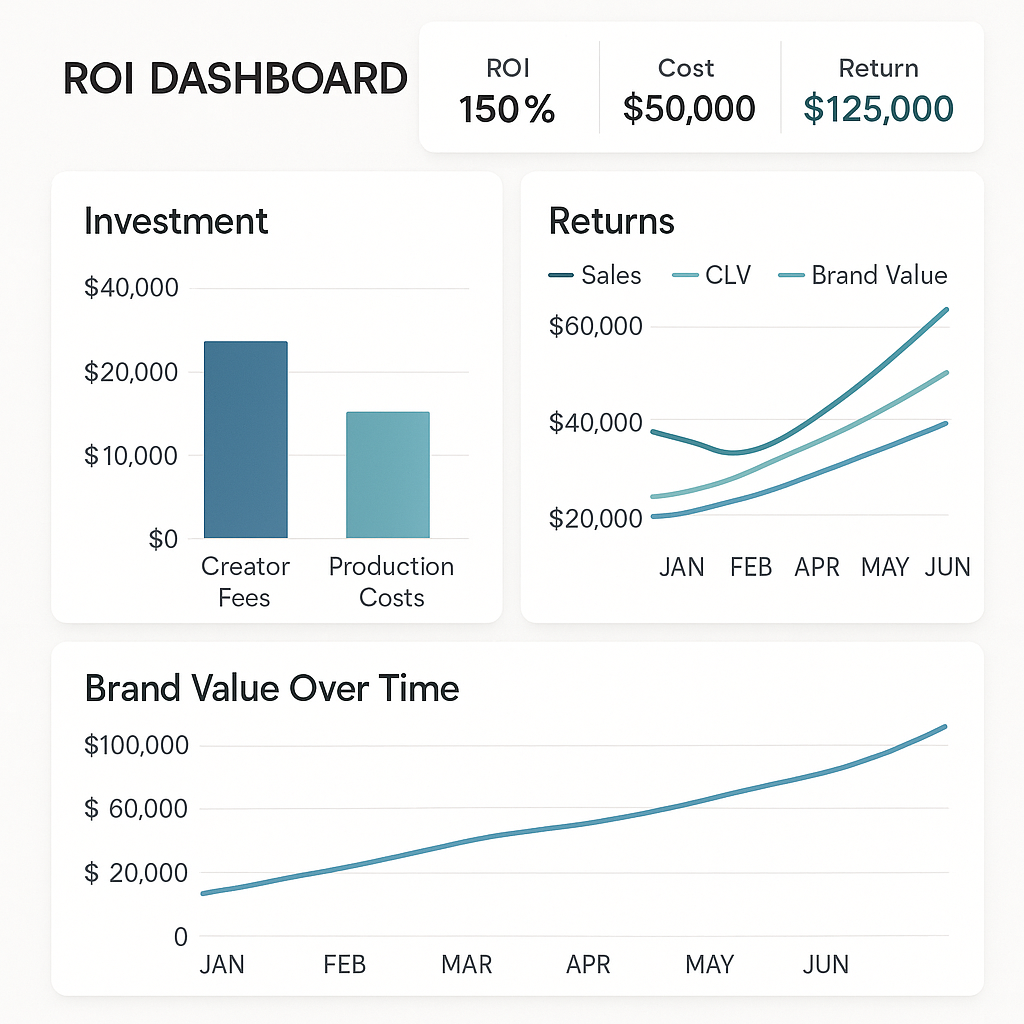
Task: Click the ROI DASHBOARD heading
Action: click(x=235, y=79)
